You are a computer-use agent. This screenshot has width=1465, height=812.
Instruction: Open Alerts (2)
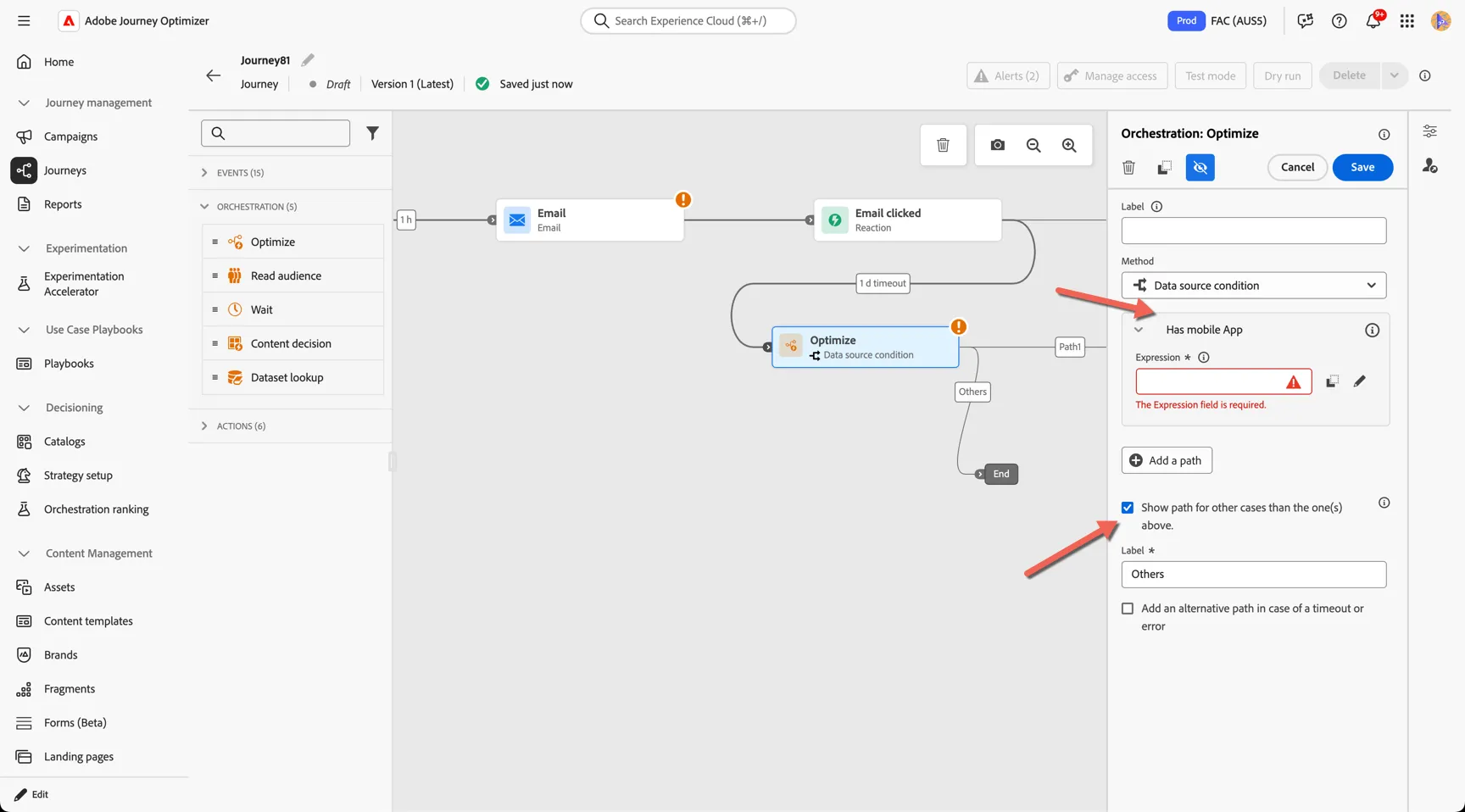(1008, 75)
